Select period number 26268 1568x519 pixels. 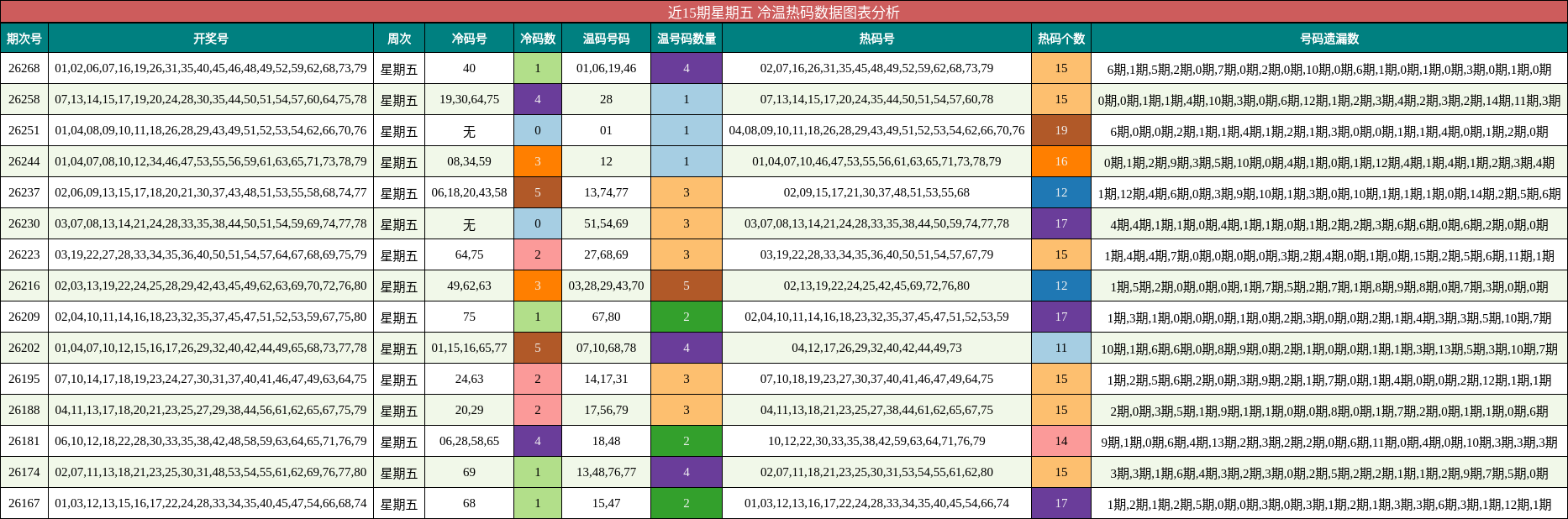[24, 68]
